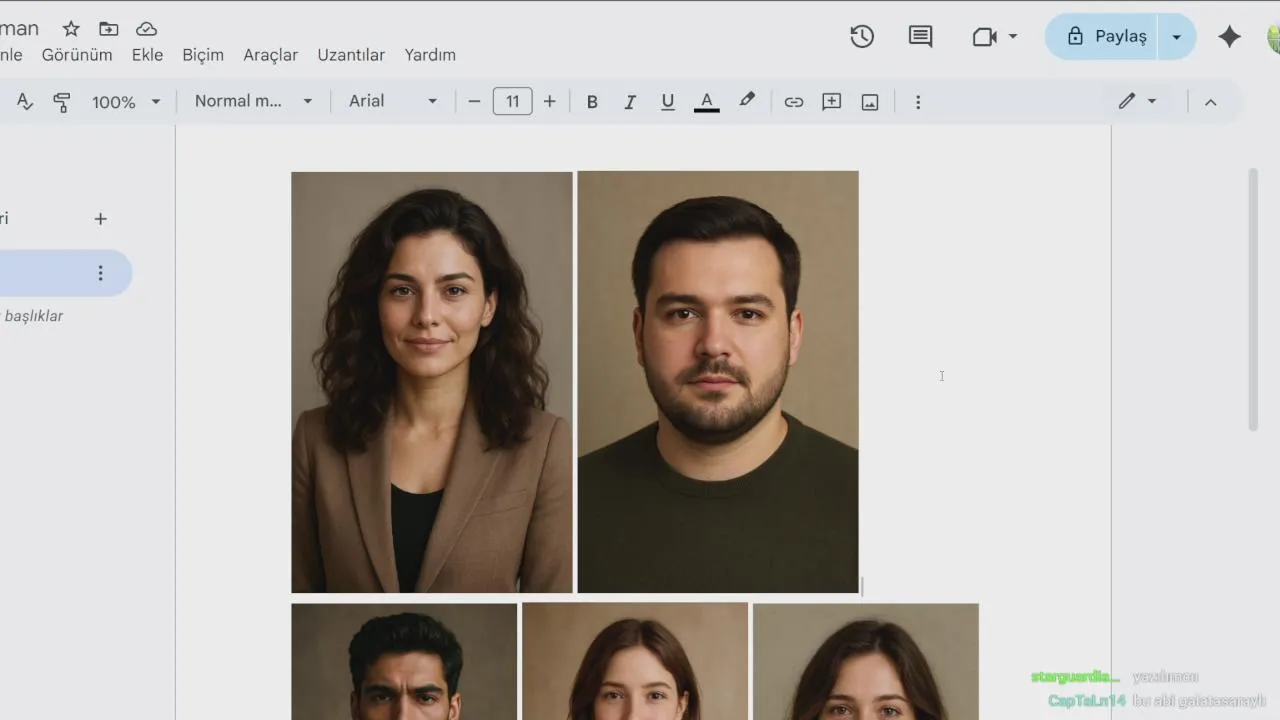Image resolution: width=1280 pixels, height=720 pixels.
Task: Open the Ekle menu
Action: [x=147, y=55]
